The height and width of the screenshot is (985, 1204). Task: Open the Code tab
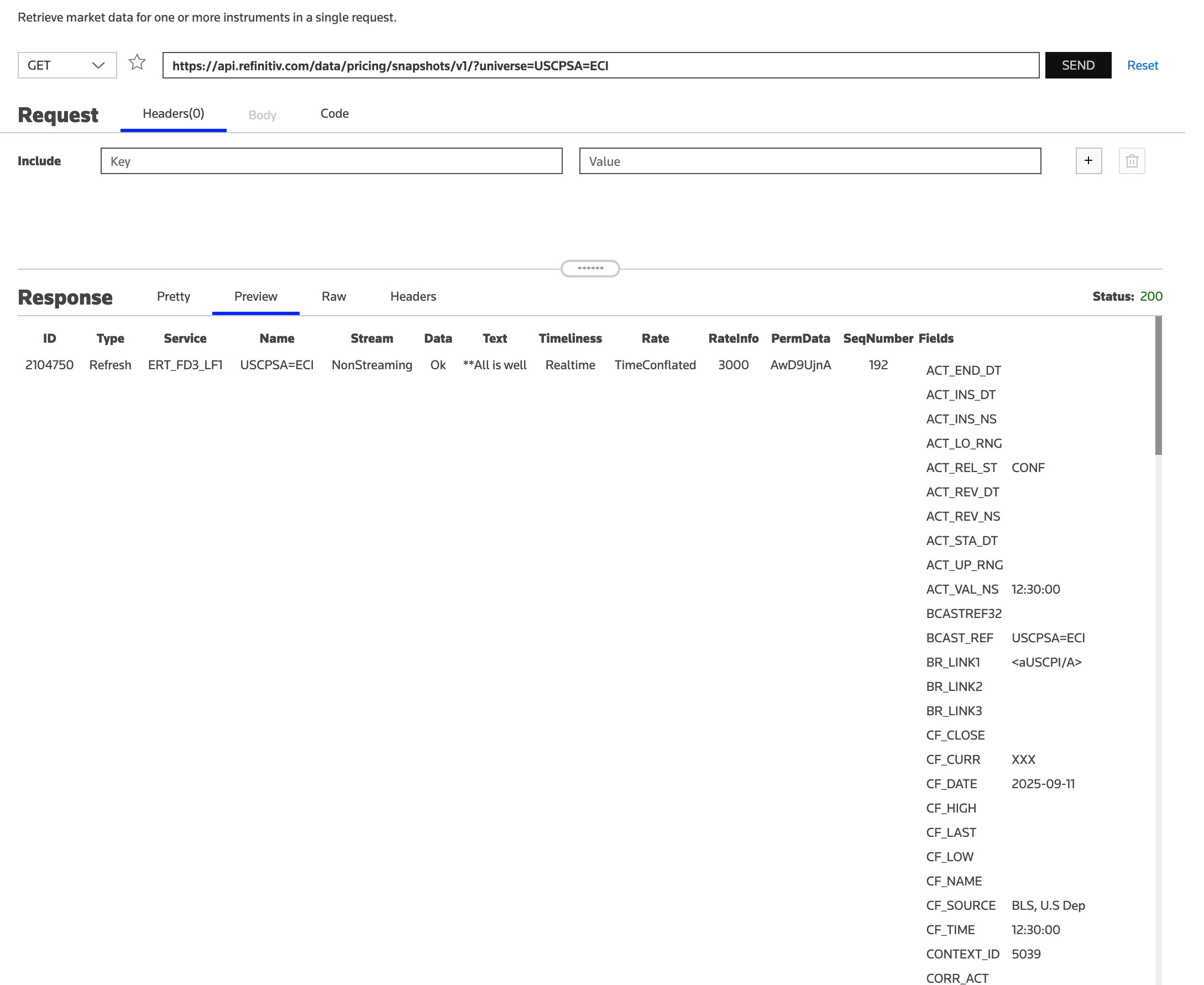coord(334,113)
